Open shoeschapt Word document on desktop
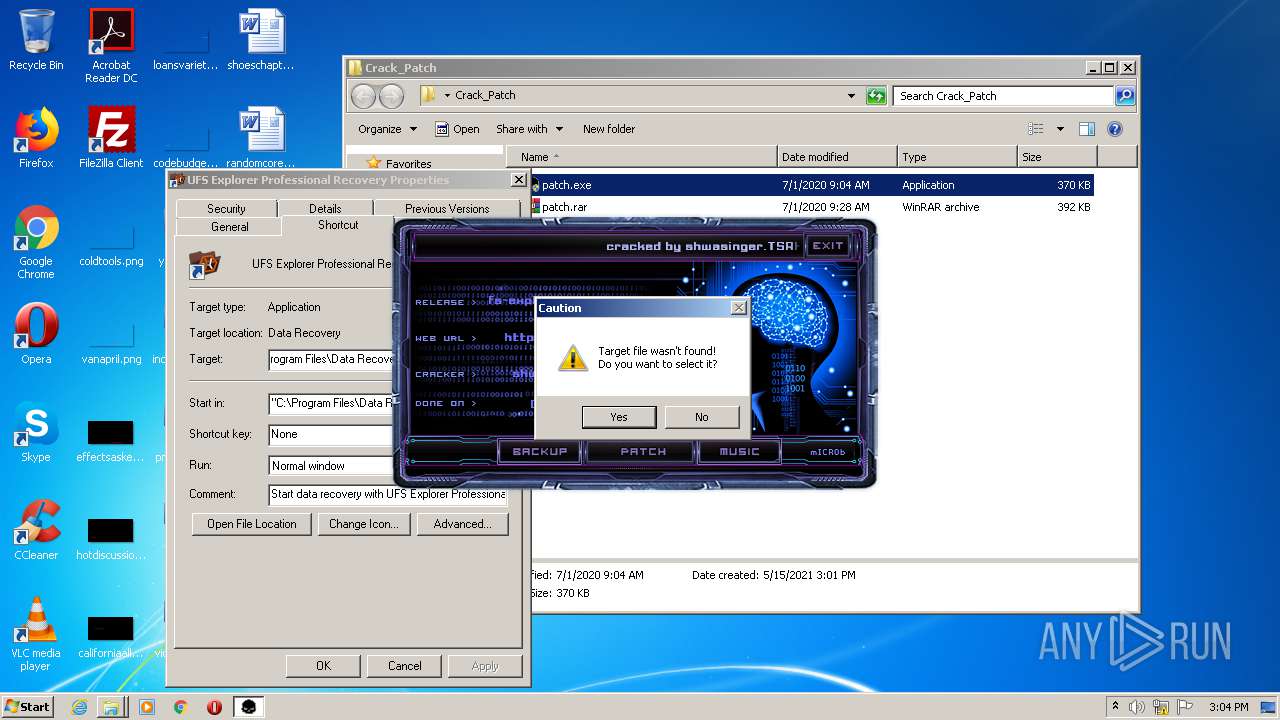Viewport: 1280px width, 720px height. (x=261, y=40)
